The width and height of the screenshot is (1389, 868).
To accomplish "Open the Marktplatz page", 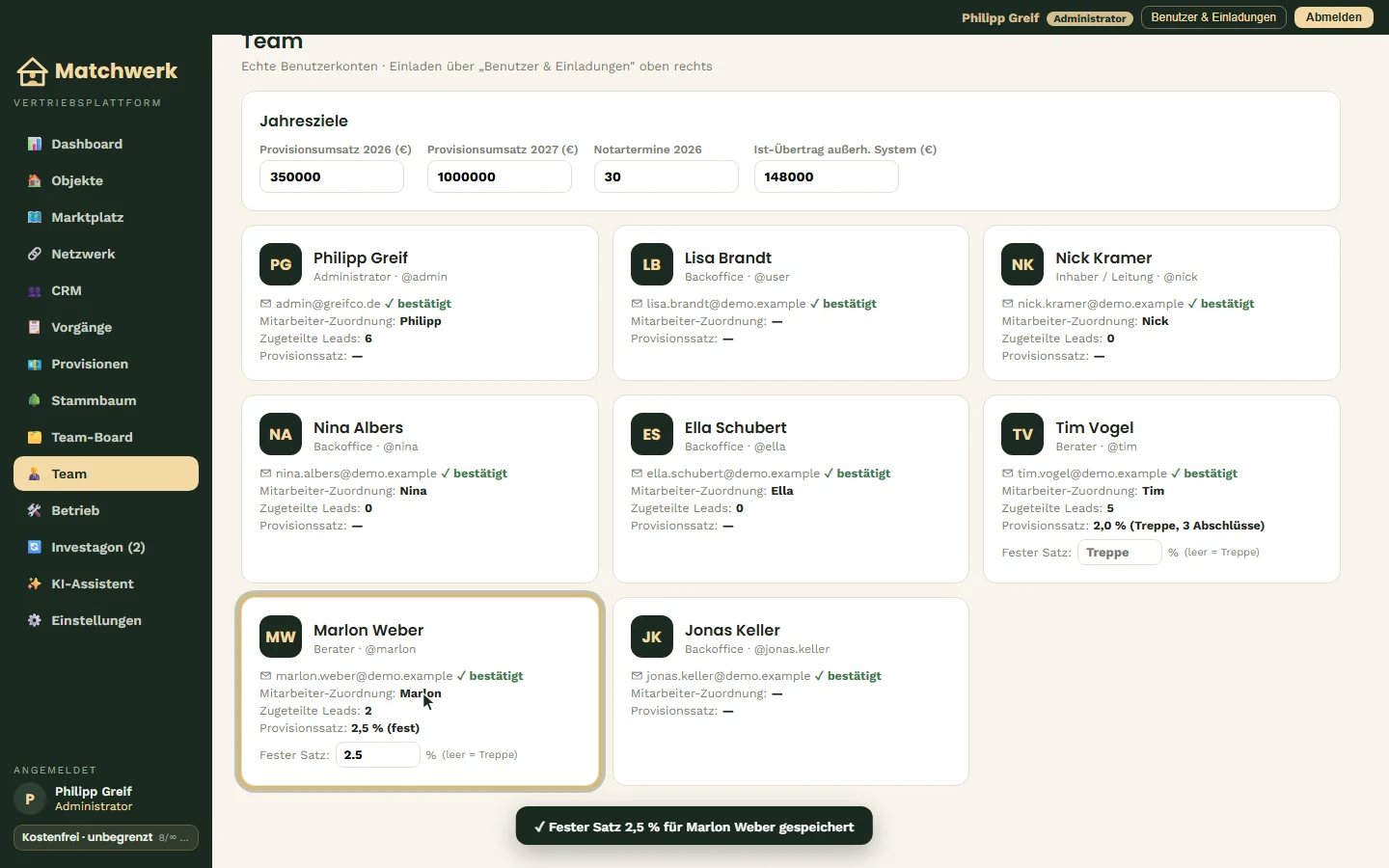I will tap(106, 217).
